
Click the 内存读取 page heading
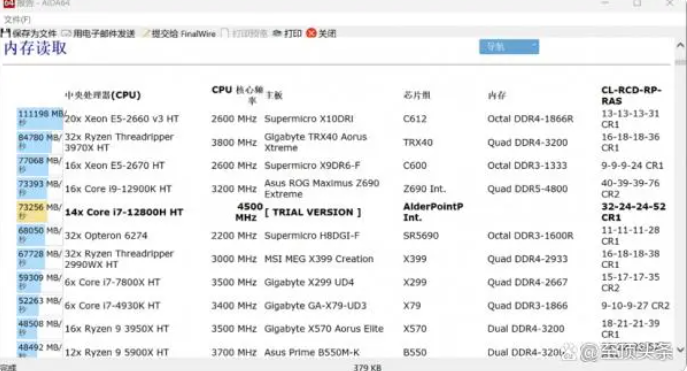coord(35,48)
